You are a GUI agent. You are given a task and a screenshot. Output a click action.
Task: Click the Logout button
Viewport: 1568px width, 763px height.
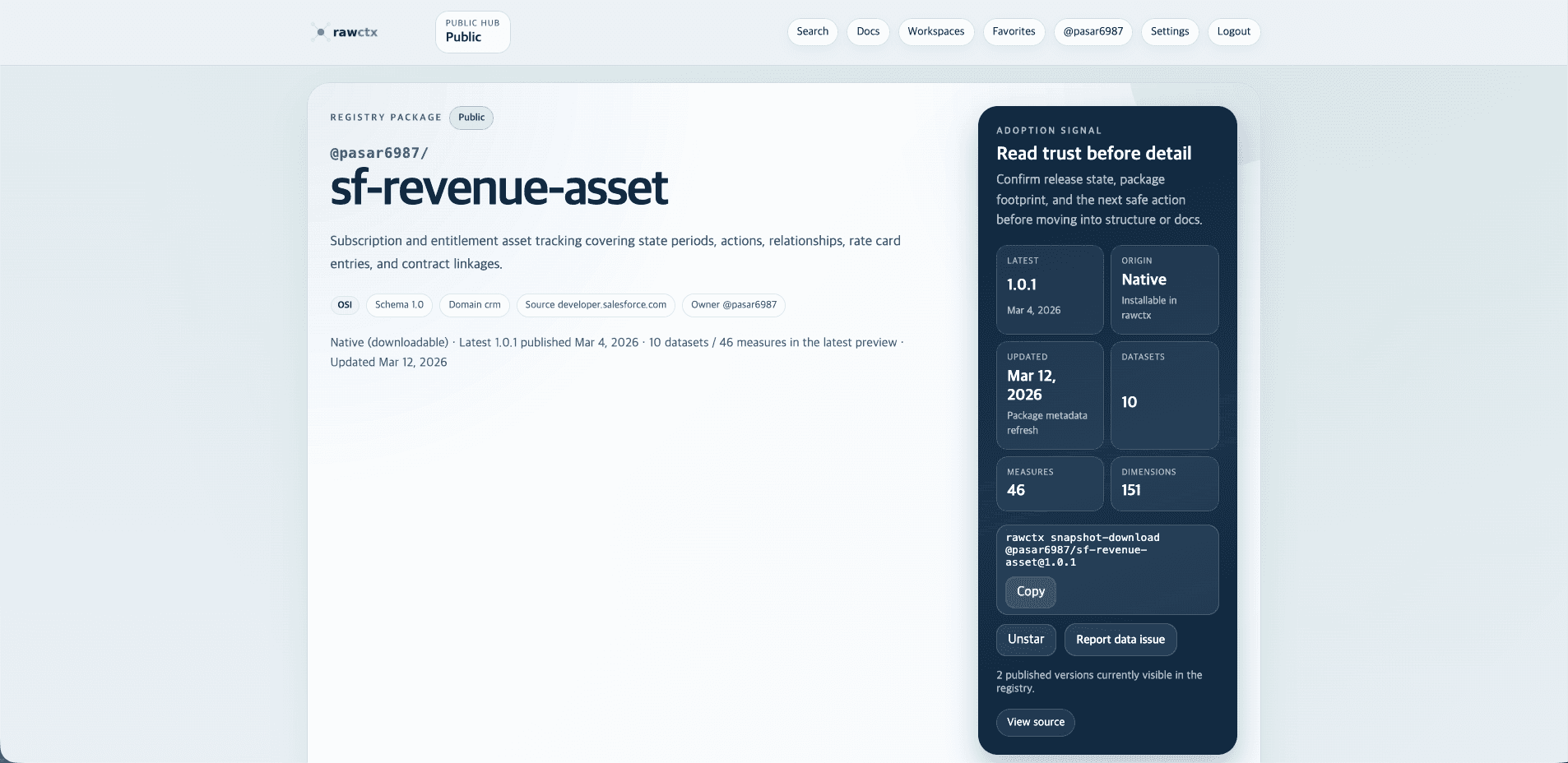pos(1233,32)
